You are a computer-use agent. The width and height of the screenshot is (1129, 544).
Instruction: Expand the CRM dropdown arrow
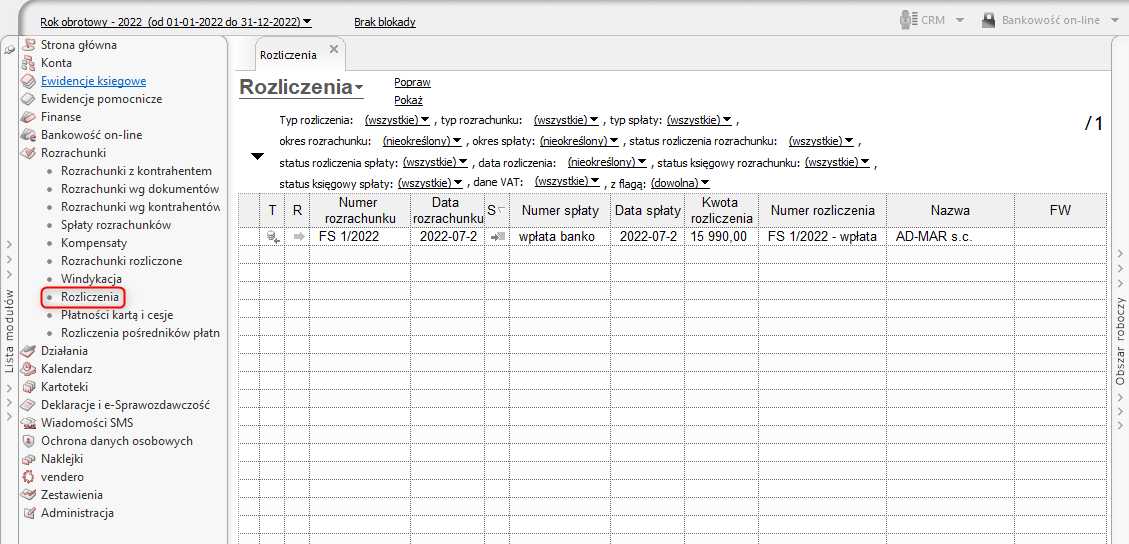pos(960,21)
